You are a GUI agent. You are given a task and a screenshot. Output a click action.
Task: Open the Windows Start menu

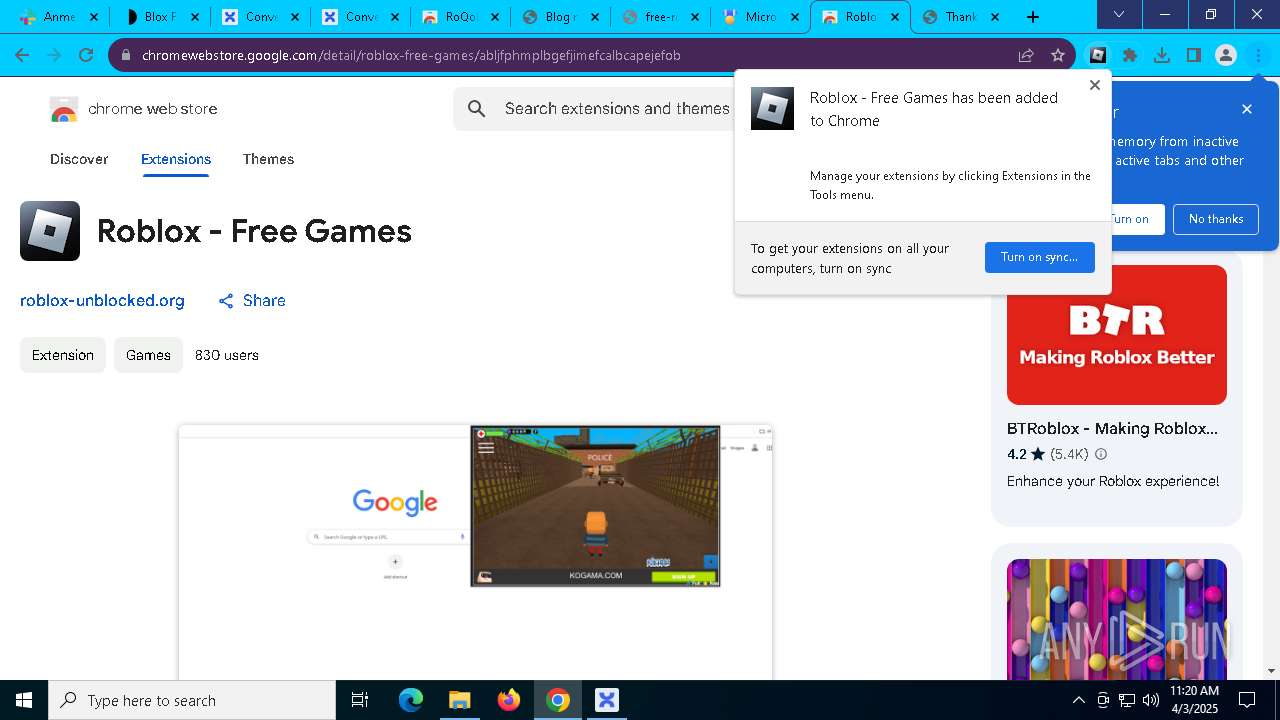tap(24, 700)
